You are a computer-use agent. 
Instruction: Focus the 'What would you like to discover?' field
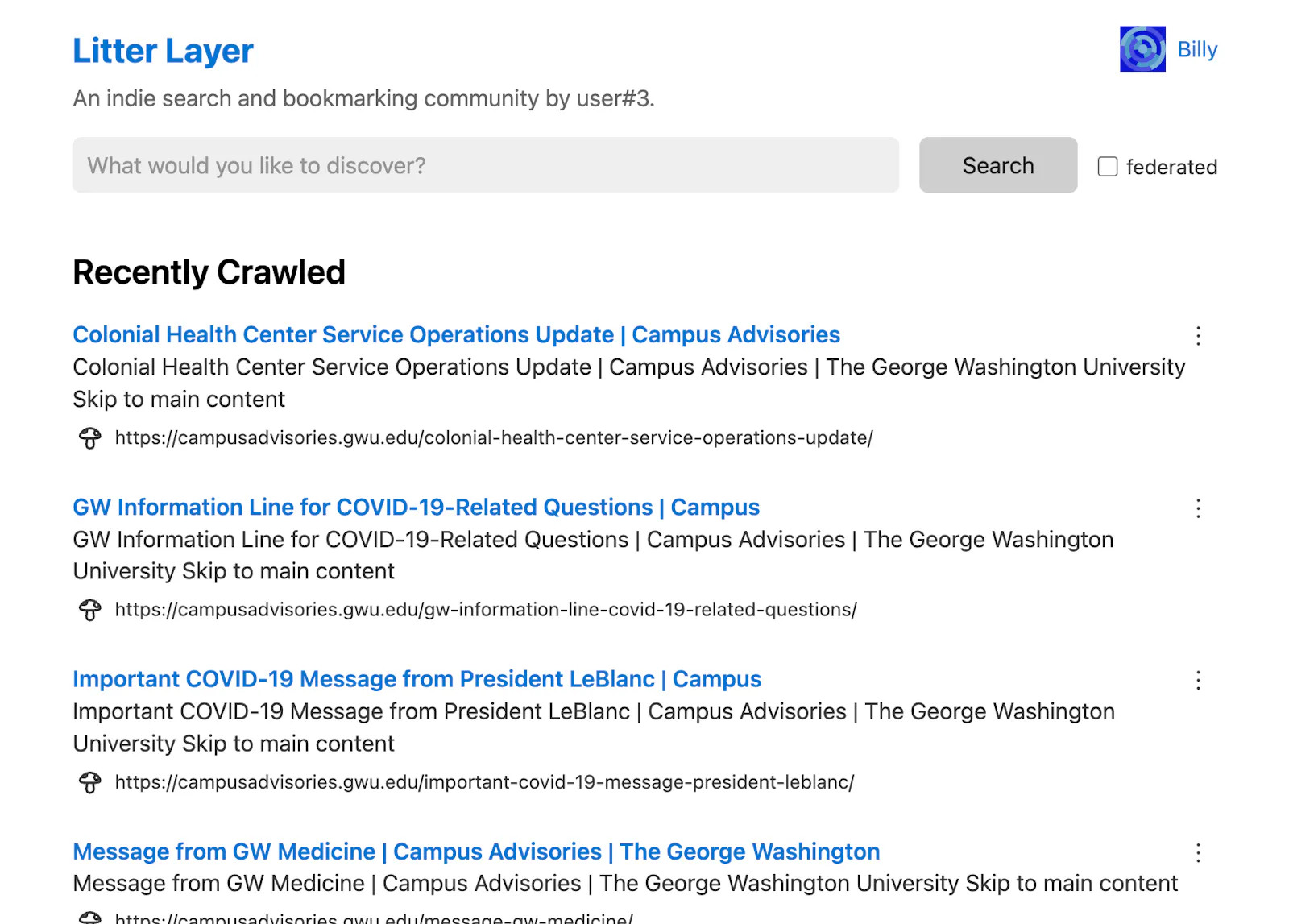486,165
